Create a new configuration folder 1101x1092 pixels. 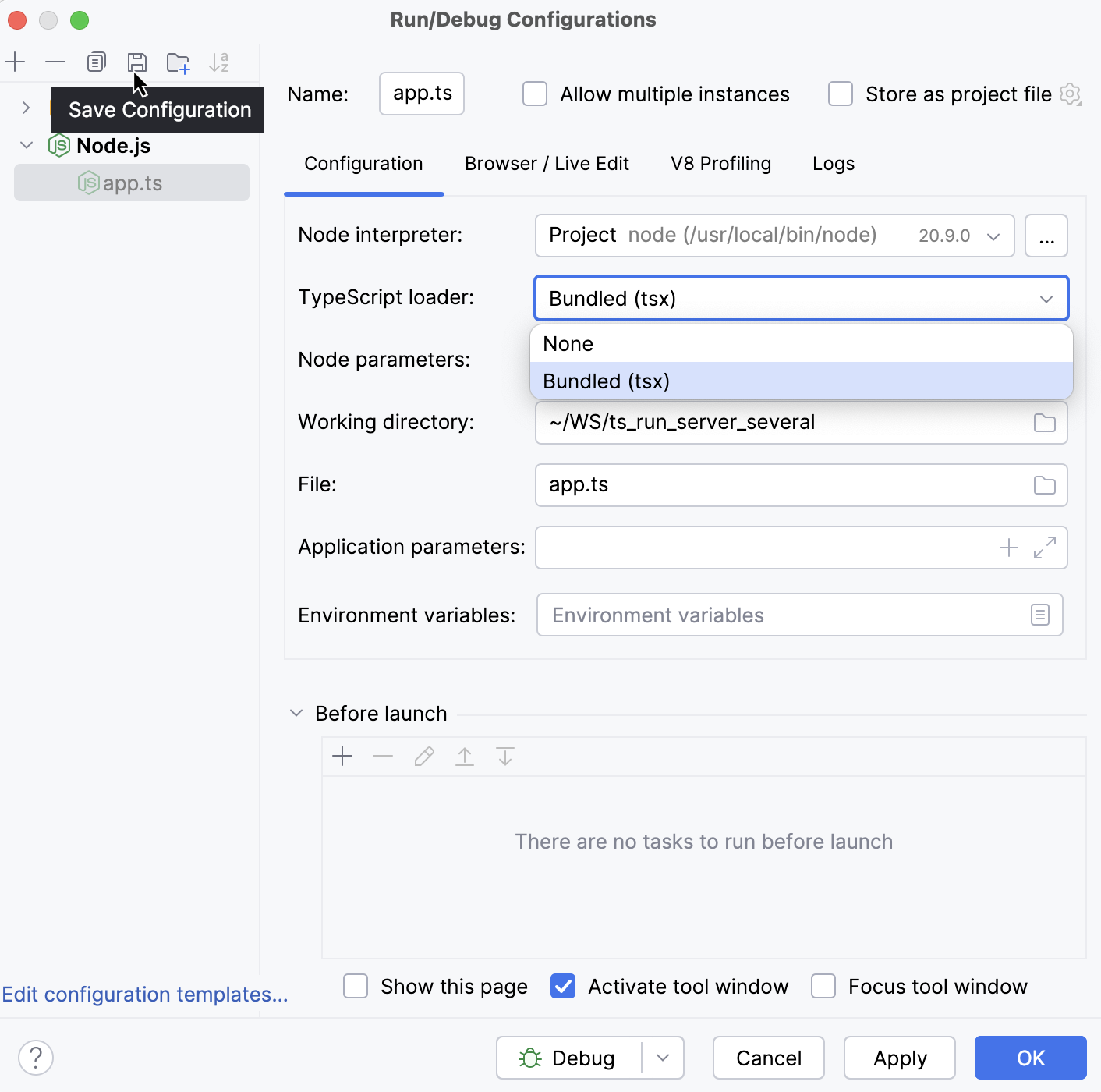coord(179,62)
